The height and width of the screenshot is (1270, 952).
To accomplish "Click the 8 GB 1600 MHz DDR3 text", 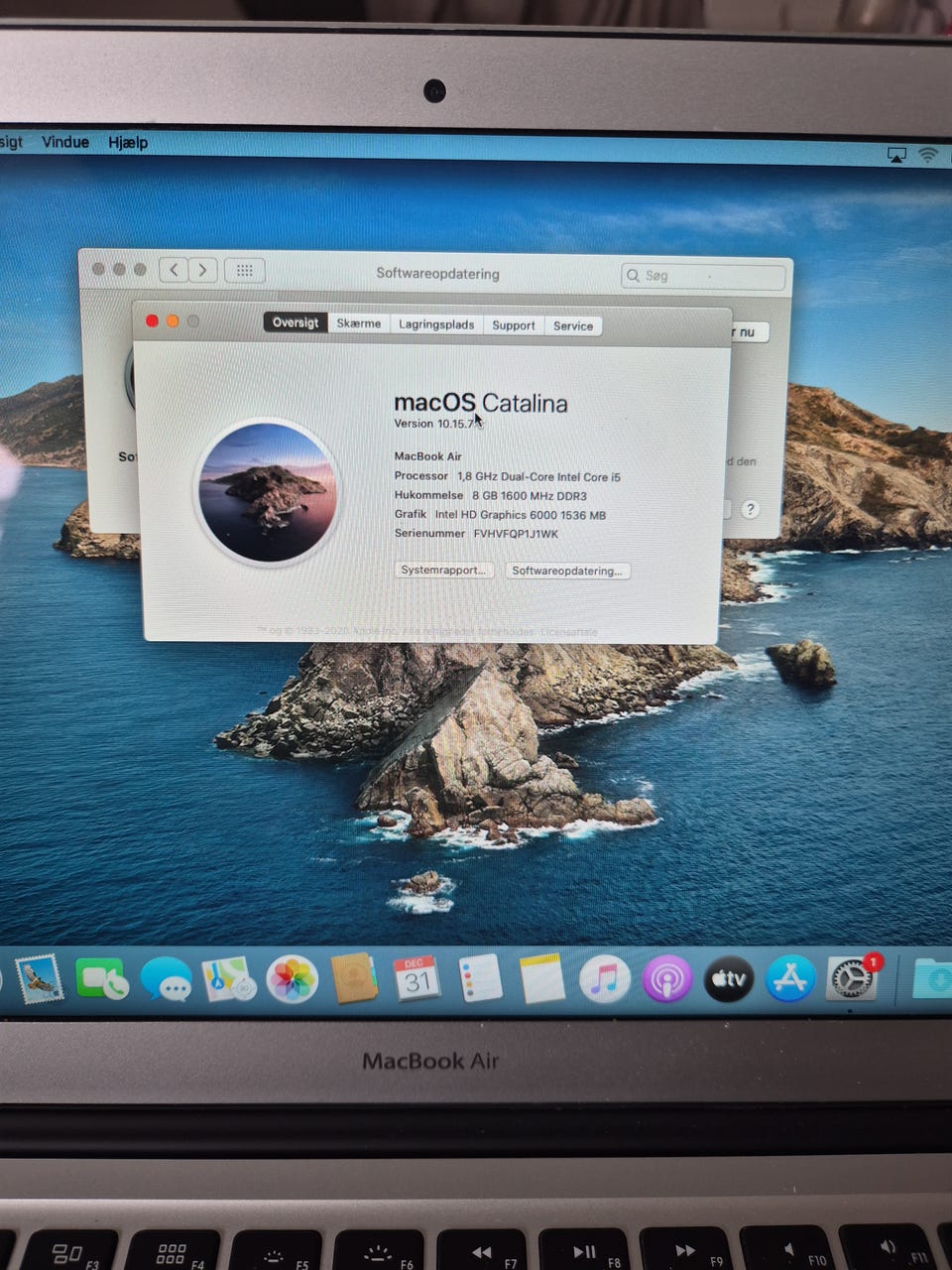I will coord(530,496).
